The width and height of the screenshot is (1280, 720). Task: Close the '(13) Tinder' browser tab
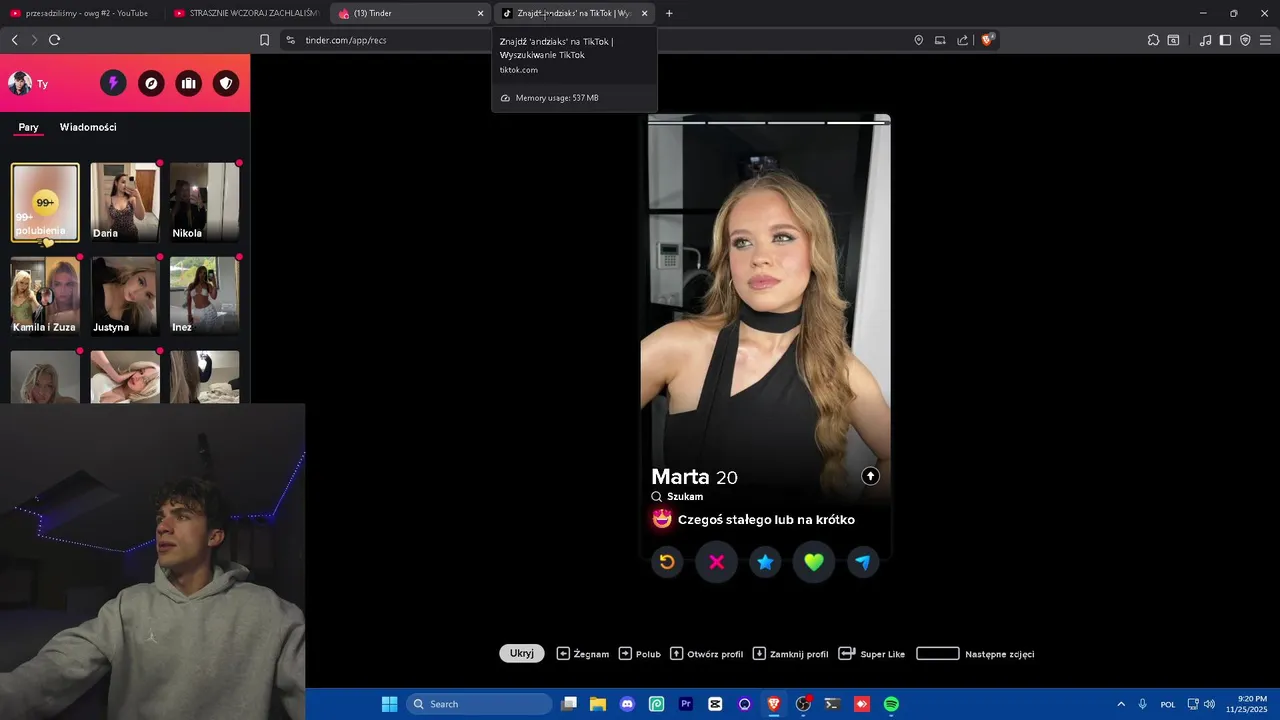[x=480, y=13]
